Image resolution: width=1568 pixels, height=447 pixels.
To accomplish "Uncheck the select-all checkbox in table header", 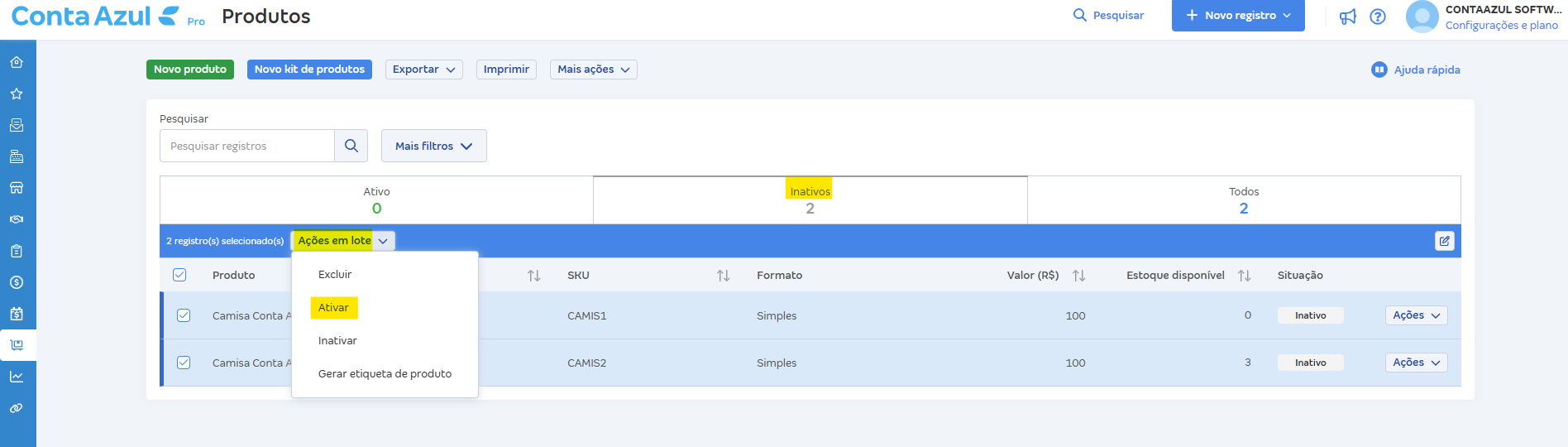I will (179, 275).
